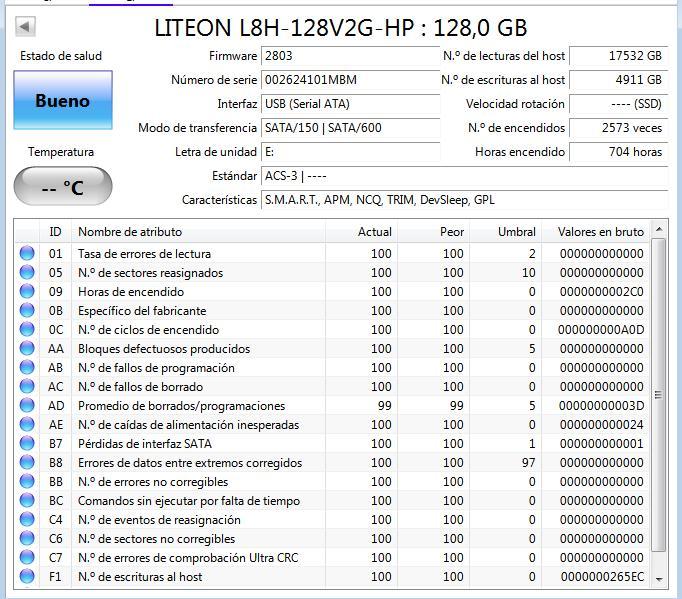The width and height of the screenshot is (682, 599).
Task: Click the status icon for attribute 09
Action: point(27,291)
